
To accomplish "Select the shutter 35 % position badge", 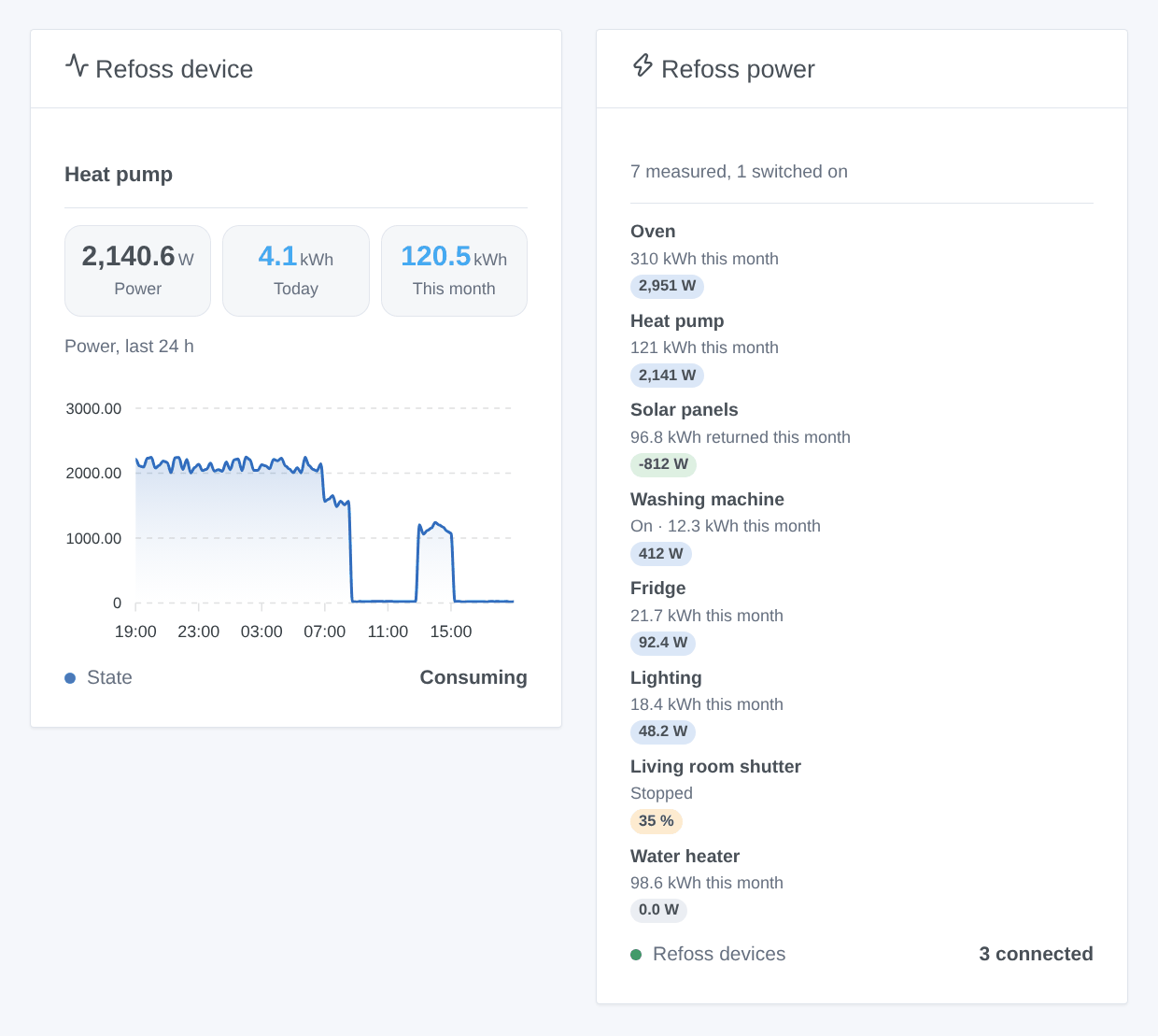I will (657, 821).
